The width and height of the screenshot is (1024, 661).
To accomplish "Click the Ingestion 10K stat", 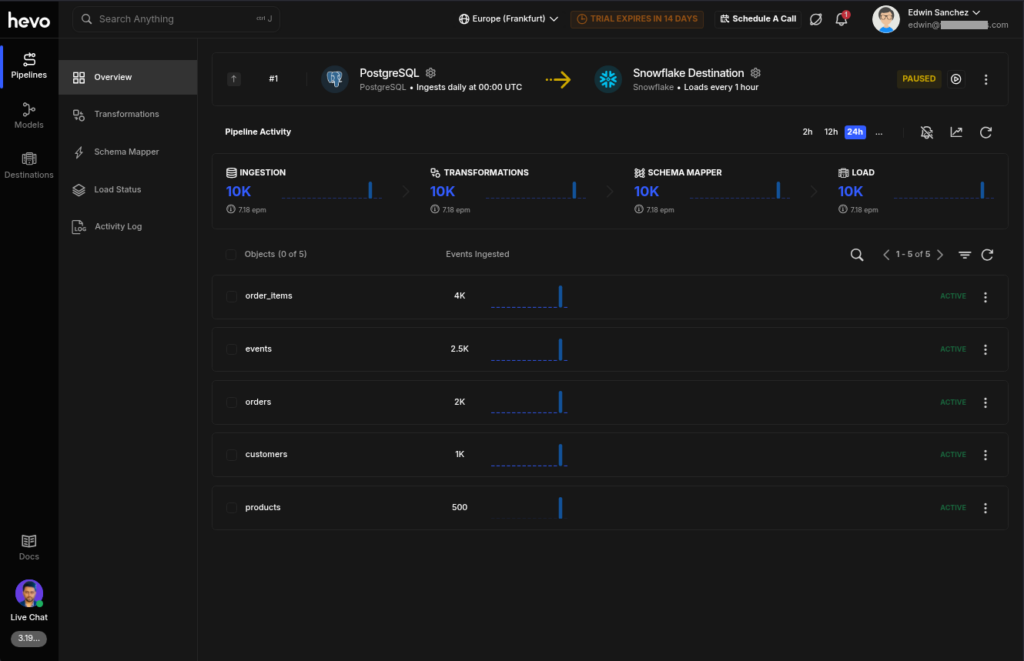I will coord(238,191).
